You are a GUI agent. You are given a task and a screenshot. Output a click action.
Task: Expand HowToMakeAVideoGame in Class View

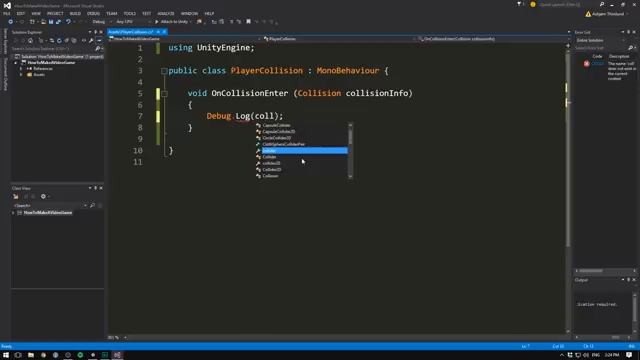(13, 213)
